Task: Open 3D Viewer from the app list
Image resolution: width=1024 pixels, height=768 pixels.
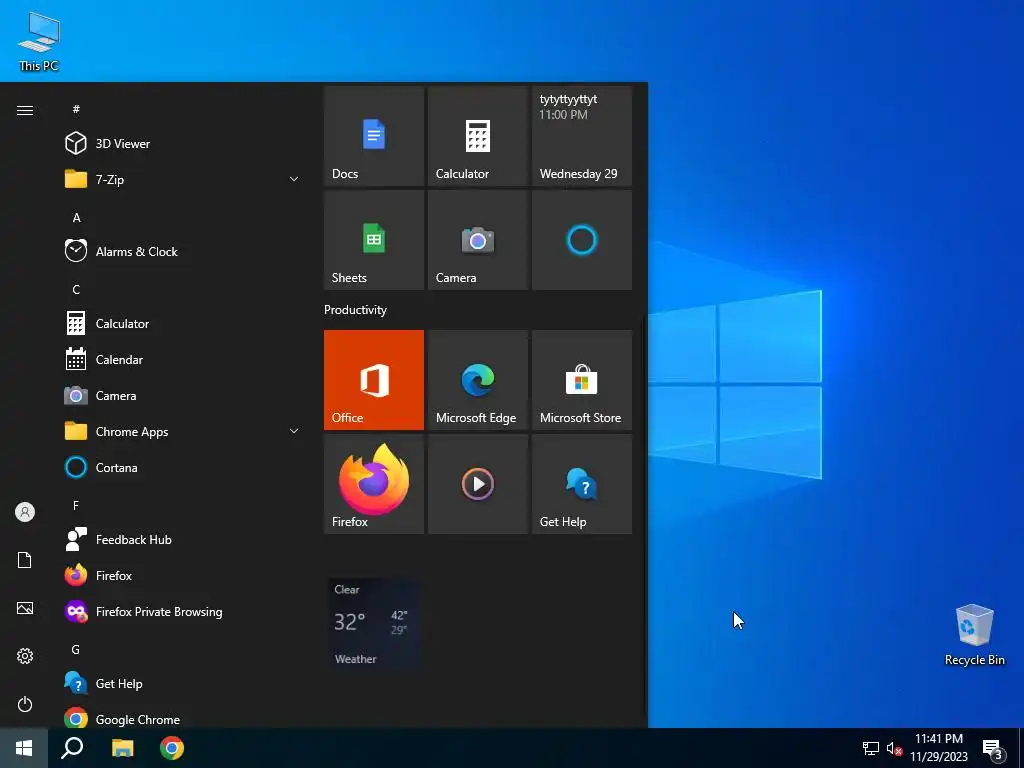Action: (183, 144)
